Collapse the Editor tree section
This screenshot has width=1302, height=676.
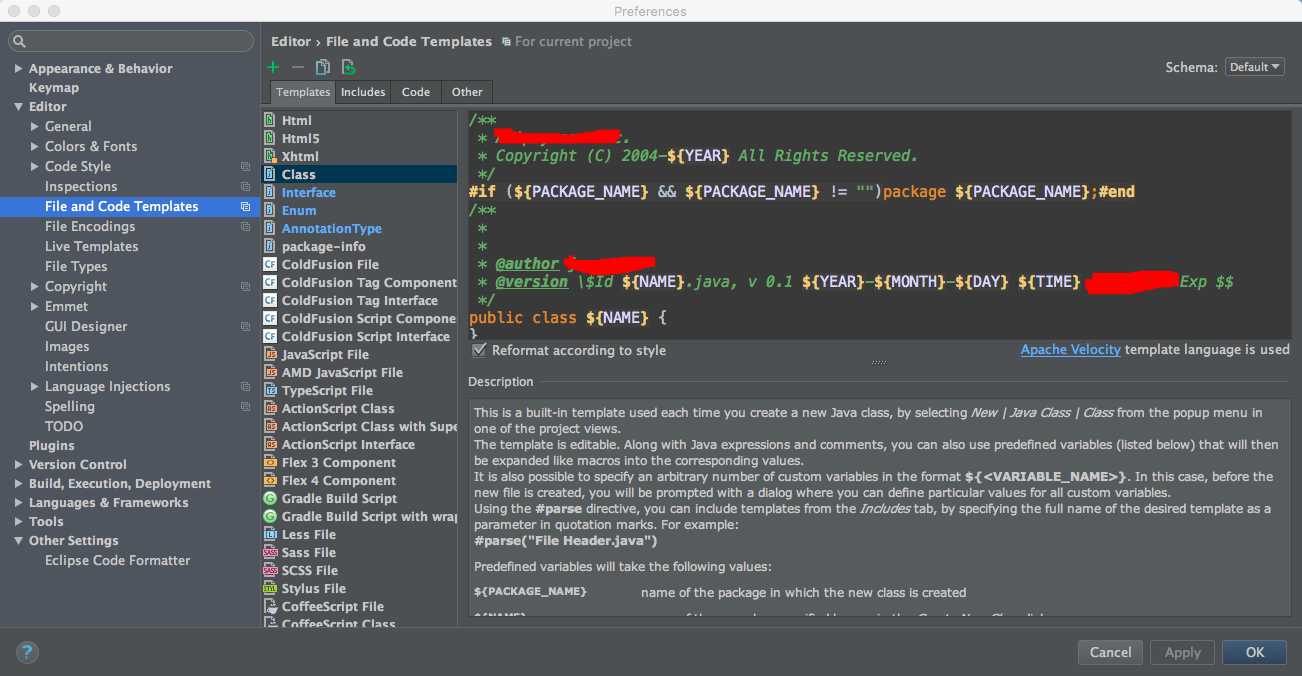coord(18,106)
